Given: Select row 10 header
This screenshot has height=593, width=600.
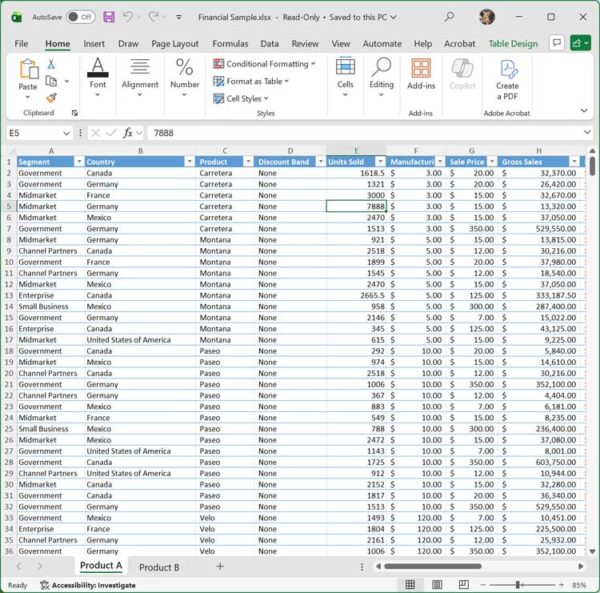Looking at the screenshot, I should (9, 262).
